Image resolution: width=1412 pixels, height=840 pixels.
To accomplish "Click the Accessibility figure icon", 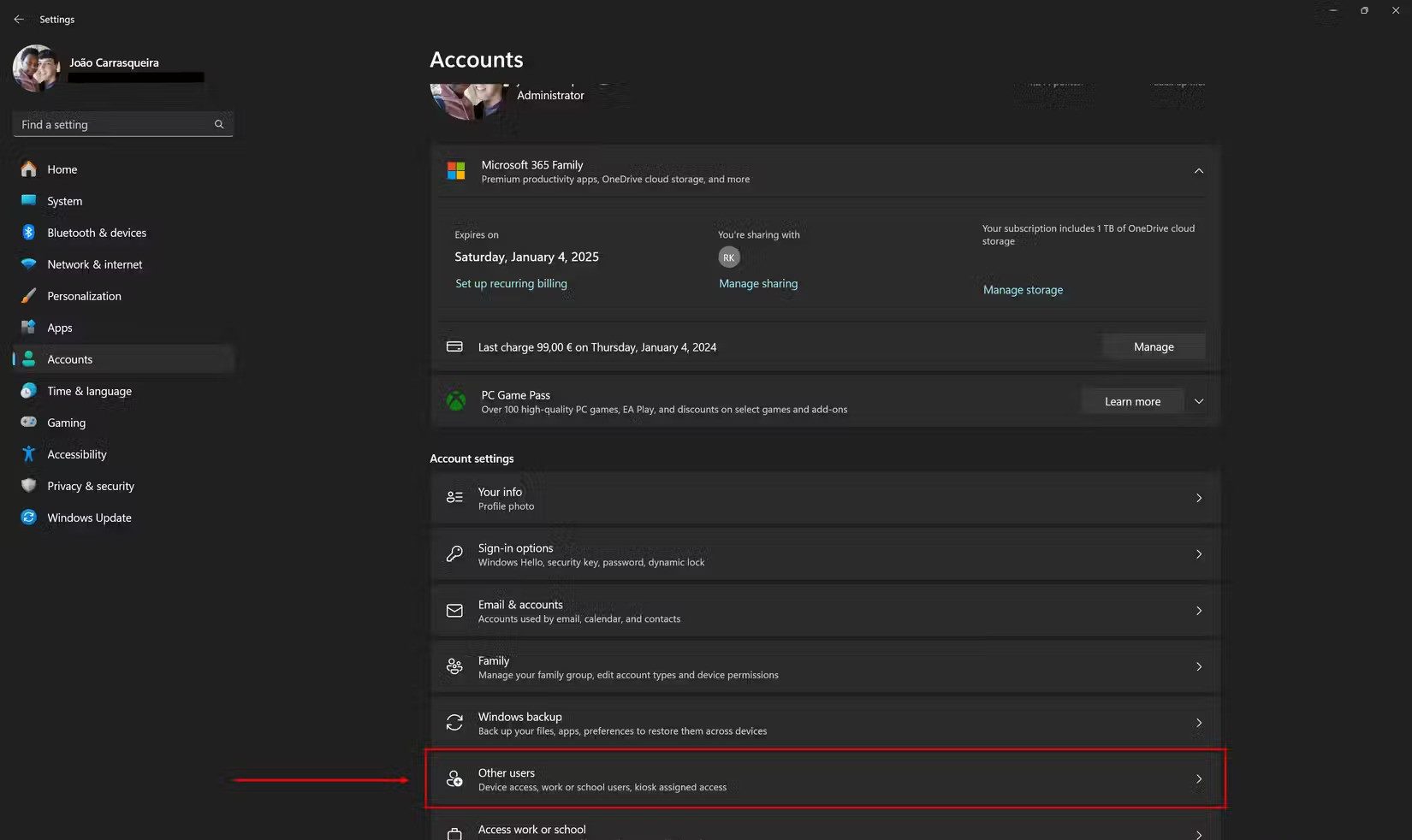I will pyautogui.click(x=28, y=454).
